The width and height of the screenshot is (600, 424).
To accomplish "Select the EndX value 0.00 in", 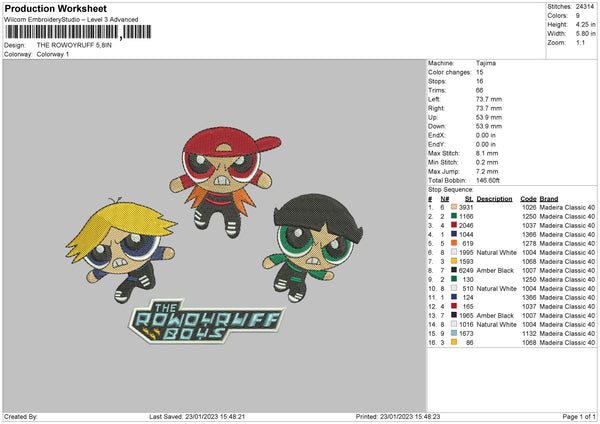I will click(x=486, y=135).
